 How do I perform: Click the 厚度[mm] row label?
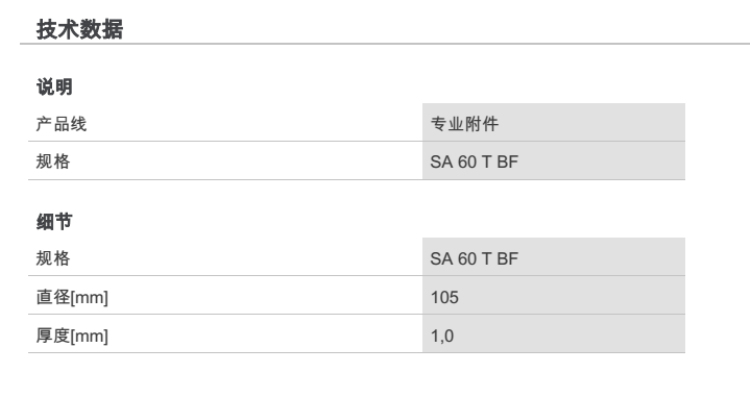pos(72,336)
